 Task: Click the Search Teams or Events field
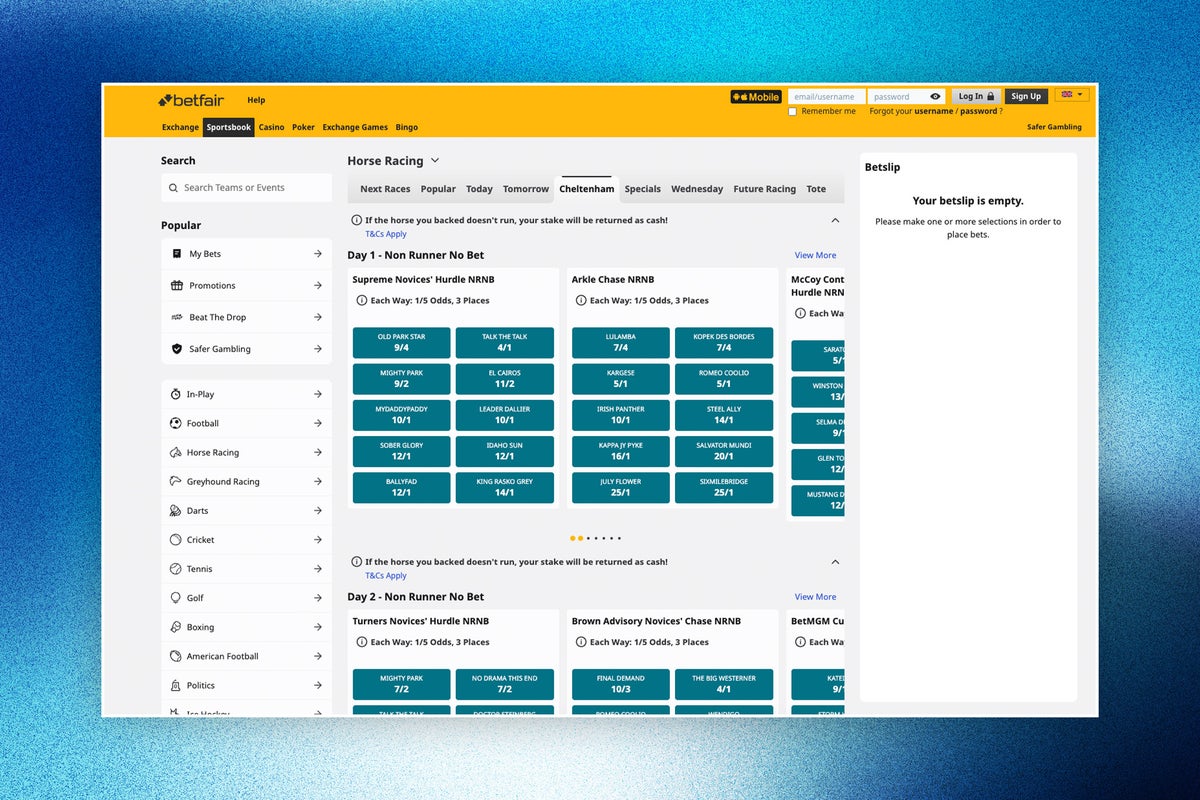click(x=246, y=188)
